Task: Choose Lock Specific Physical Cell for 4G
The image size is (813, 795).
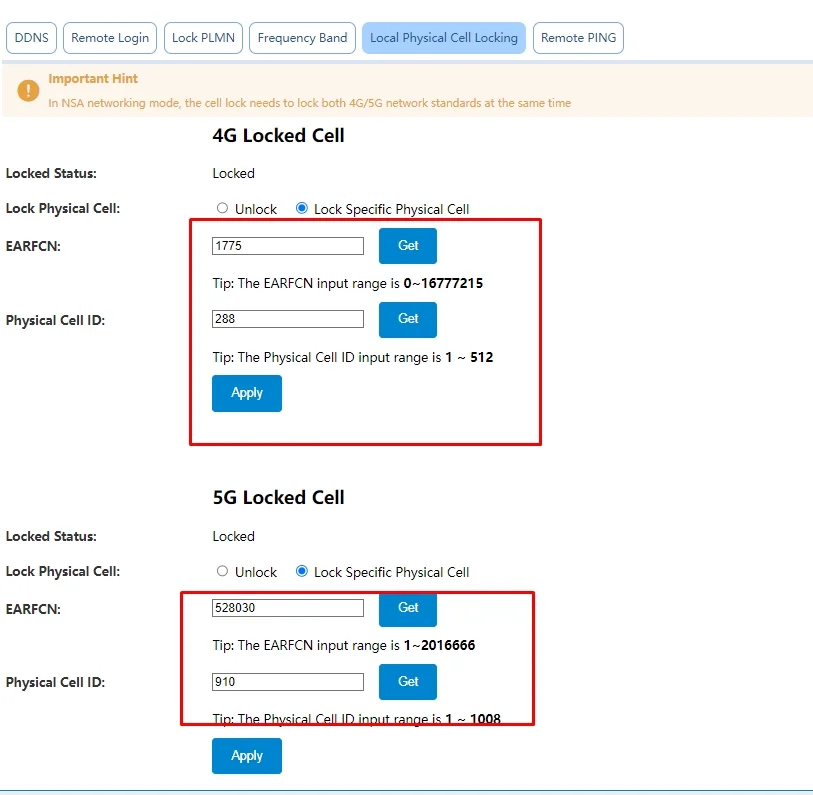Action: point(301,208)
